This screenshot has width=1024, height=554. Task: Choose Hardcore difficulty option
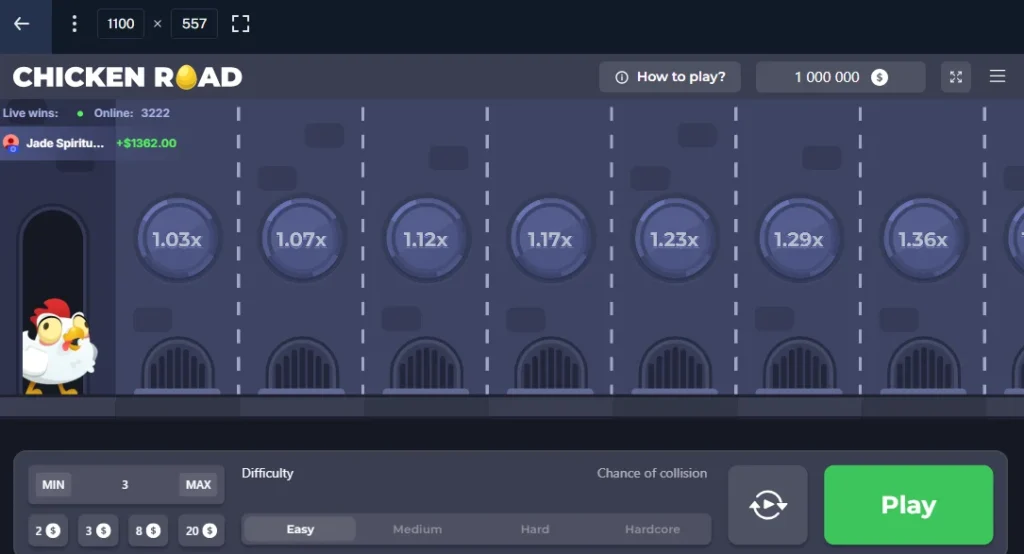click(x=652, y=529)
